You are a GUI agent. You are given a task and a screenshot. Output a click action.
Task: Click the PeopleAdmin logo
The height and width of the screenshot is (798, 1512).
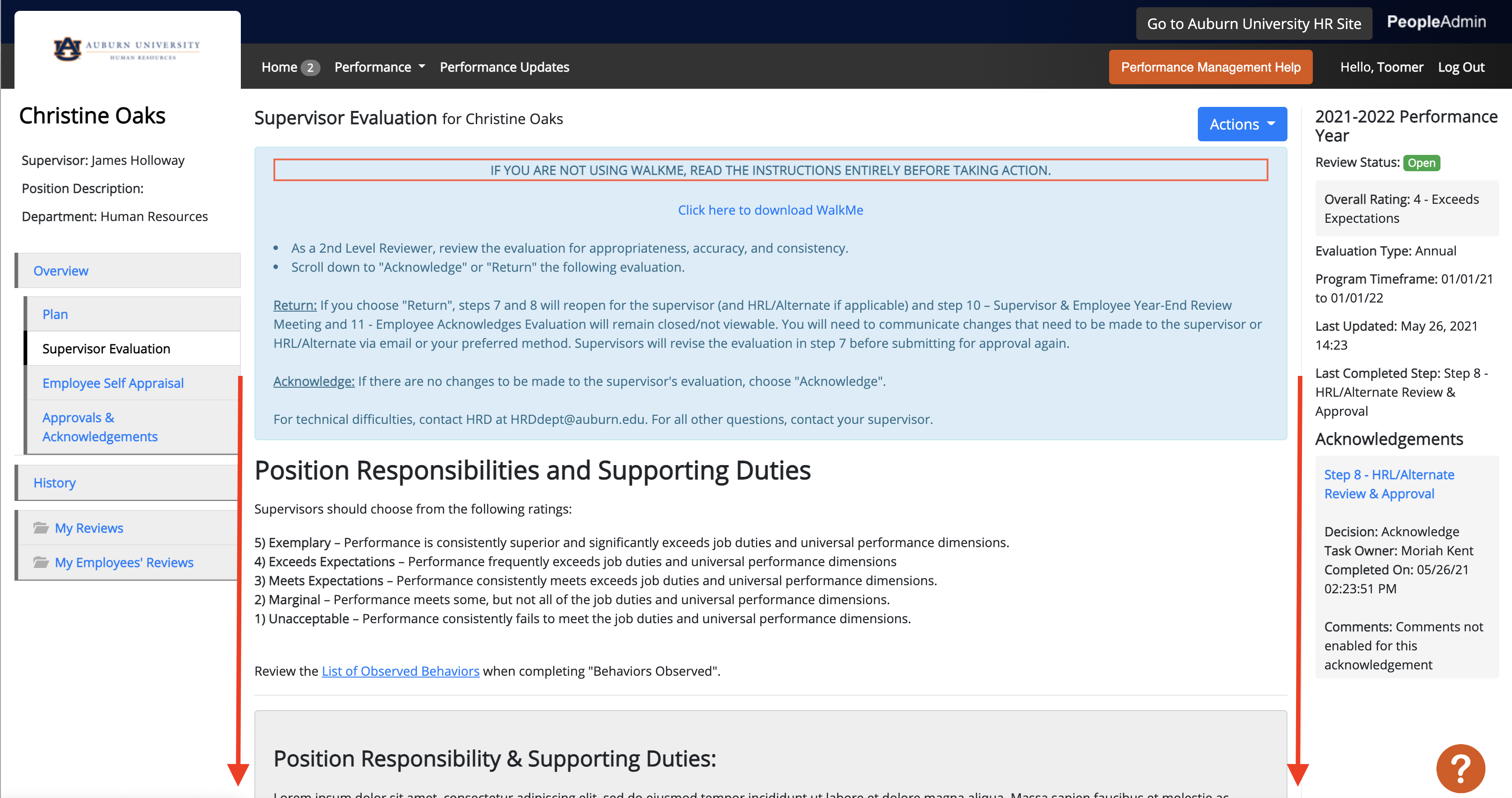pos(1435,22)
